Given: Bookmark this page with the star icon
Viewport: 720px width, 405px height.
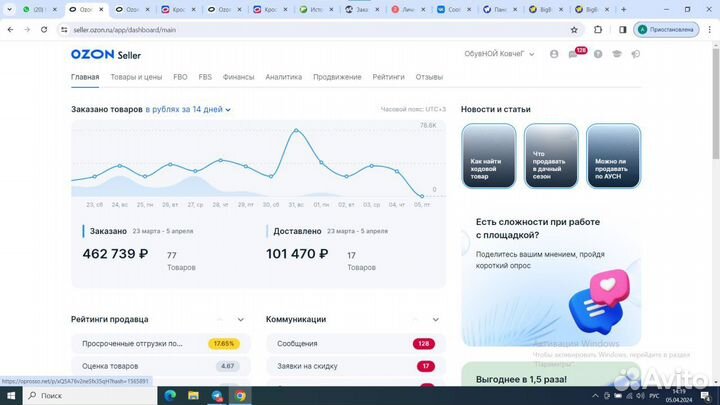Looking at the screenshot, I should 574,30.
